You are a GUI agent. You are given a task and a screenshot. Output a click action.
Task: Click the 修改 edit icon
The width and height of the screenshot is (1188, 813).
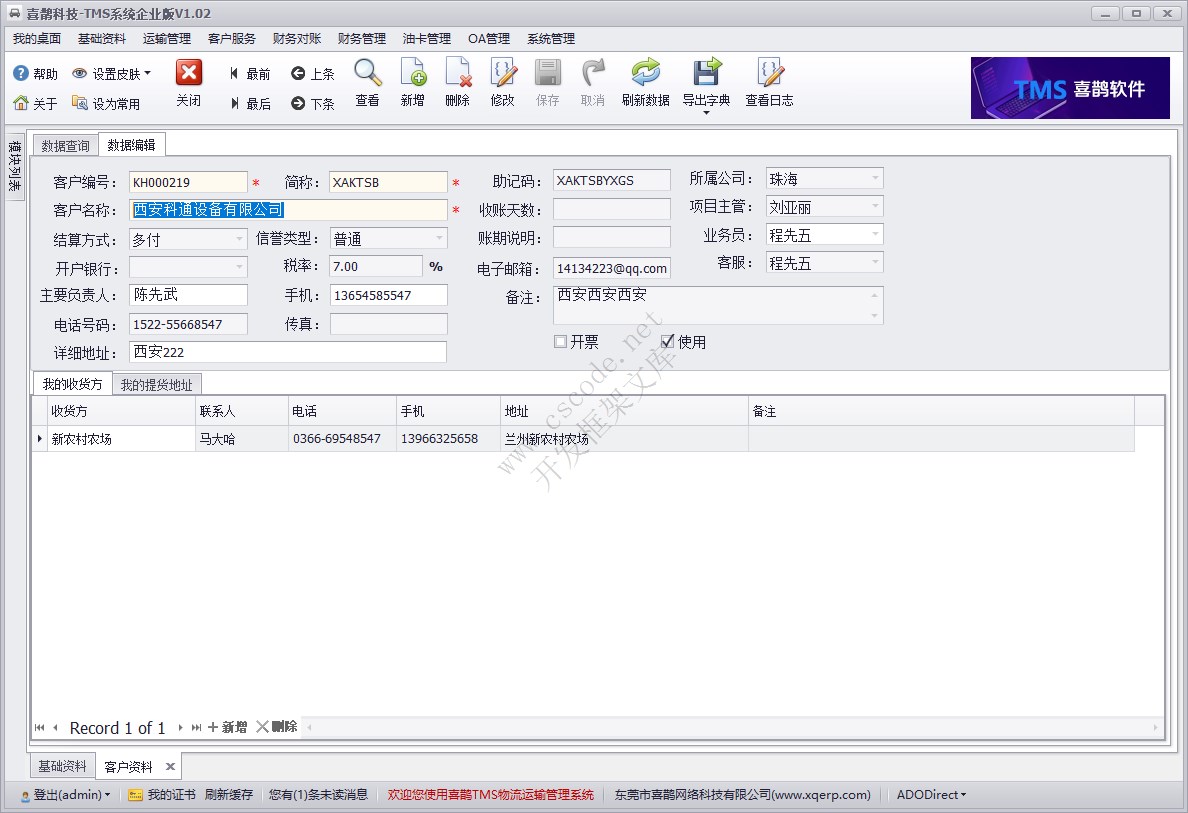(503, 73)
